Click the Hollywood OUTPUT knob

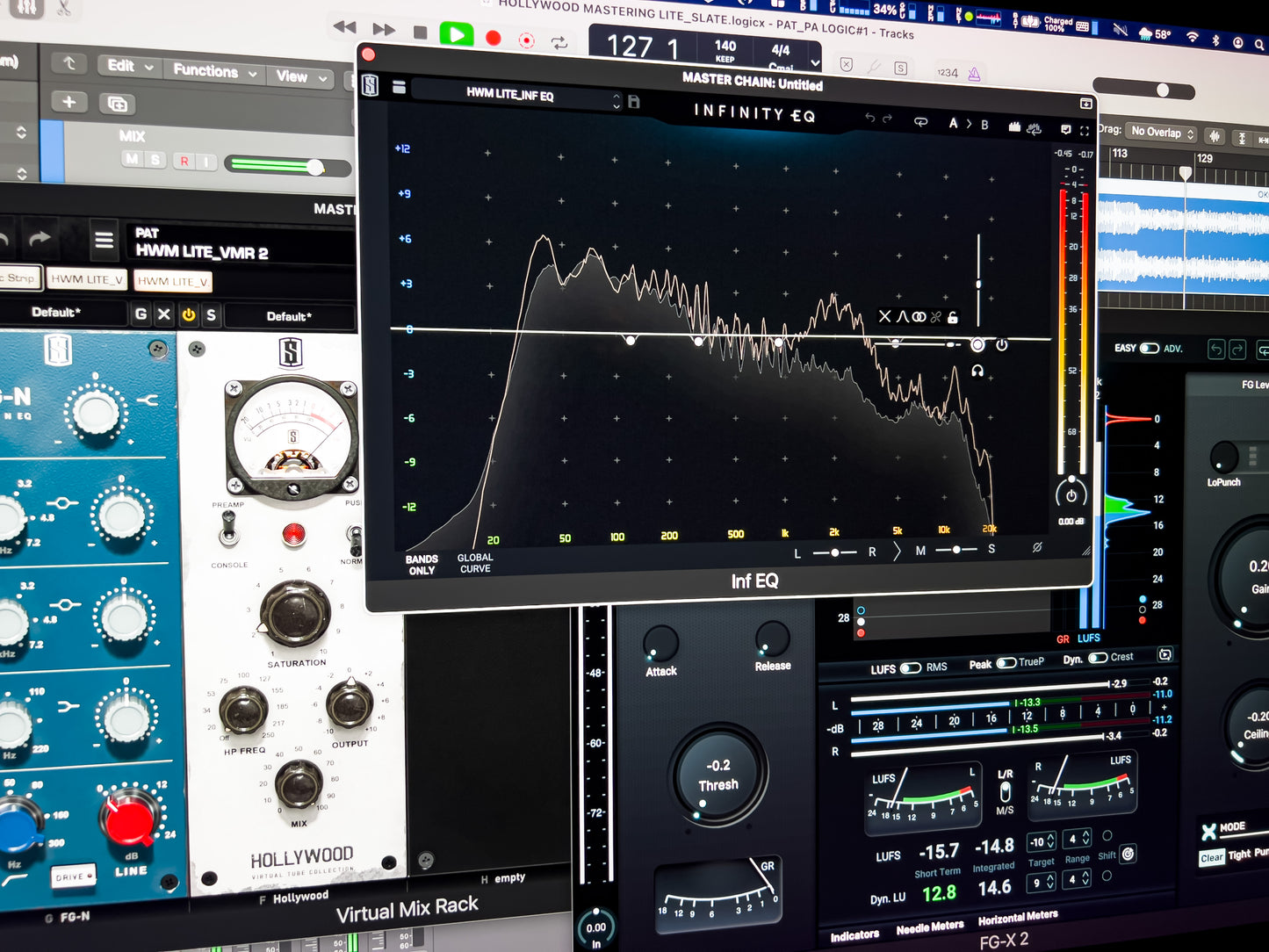pos(350,704)
